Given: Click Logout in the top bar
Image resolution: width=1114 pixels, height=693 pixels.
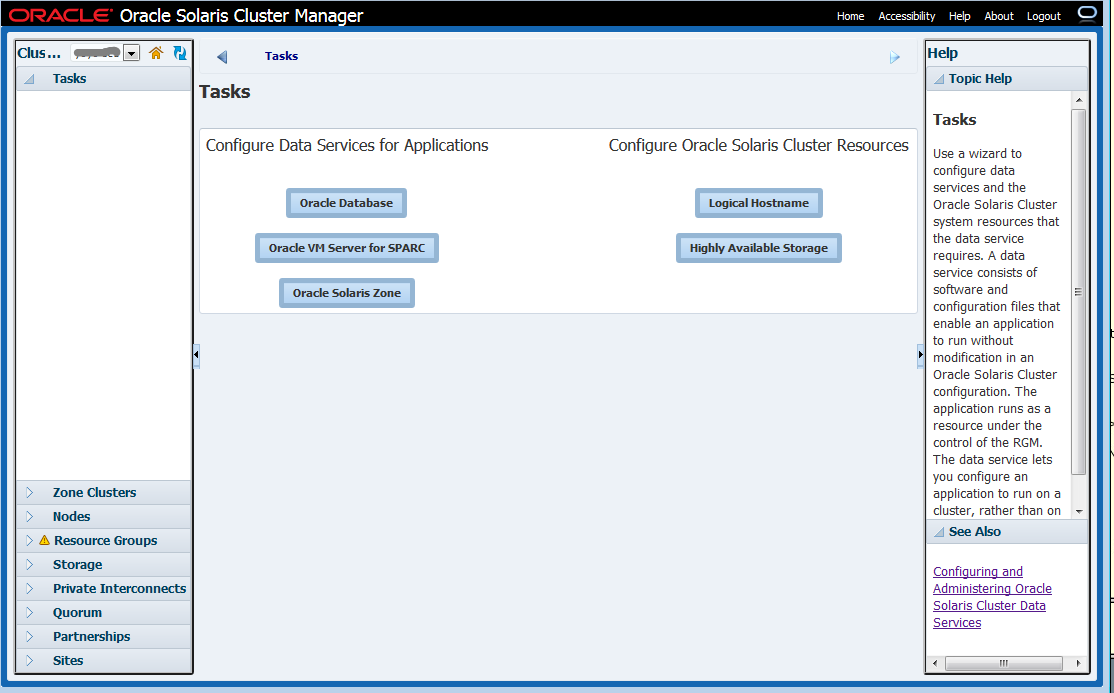Looking at the screenshot, I should [1044, 16].
